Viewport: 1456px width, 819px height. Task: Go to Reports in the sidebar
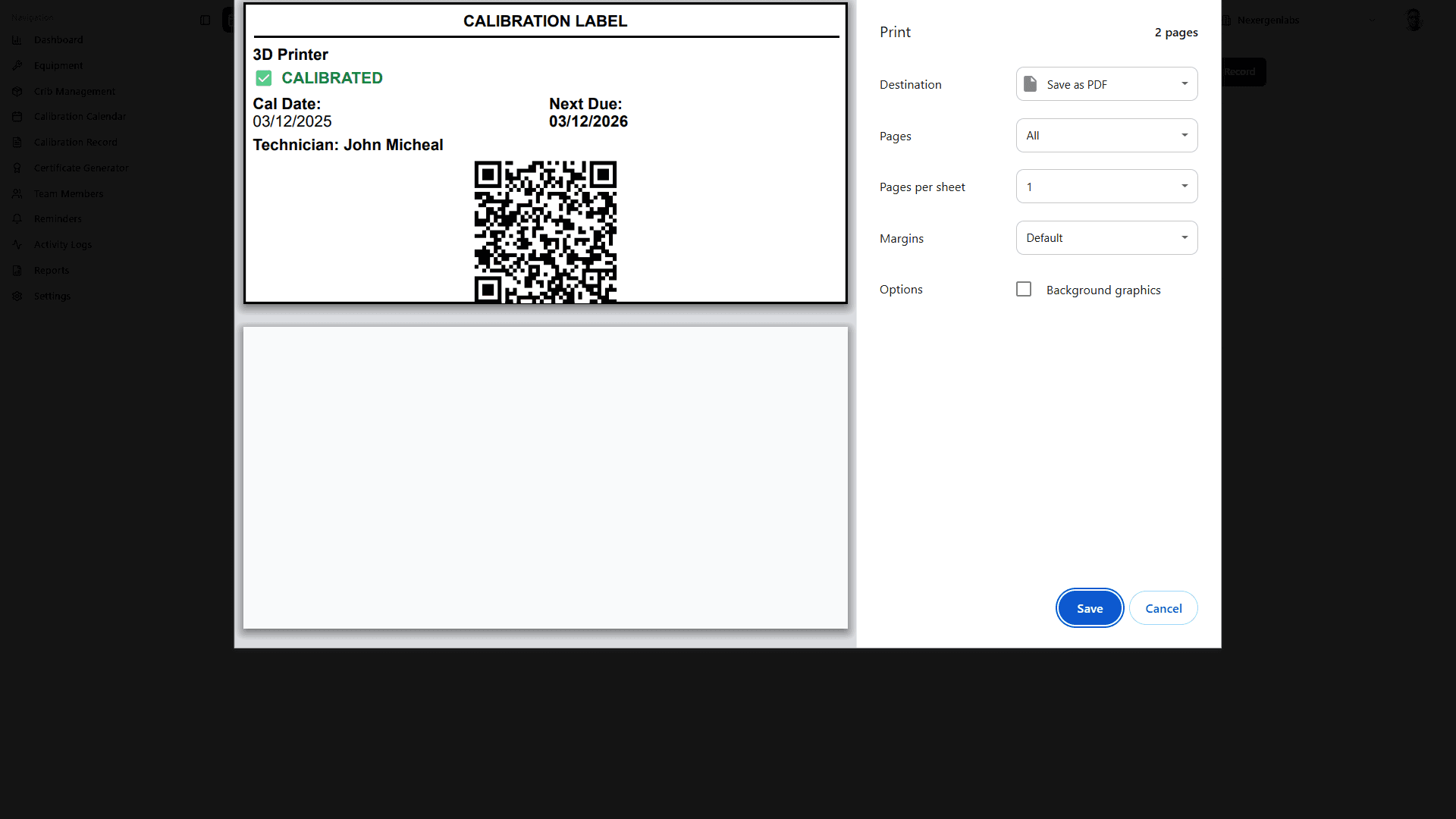pyautogui.click(x=52, y=271)
